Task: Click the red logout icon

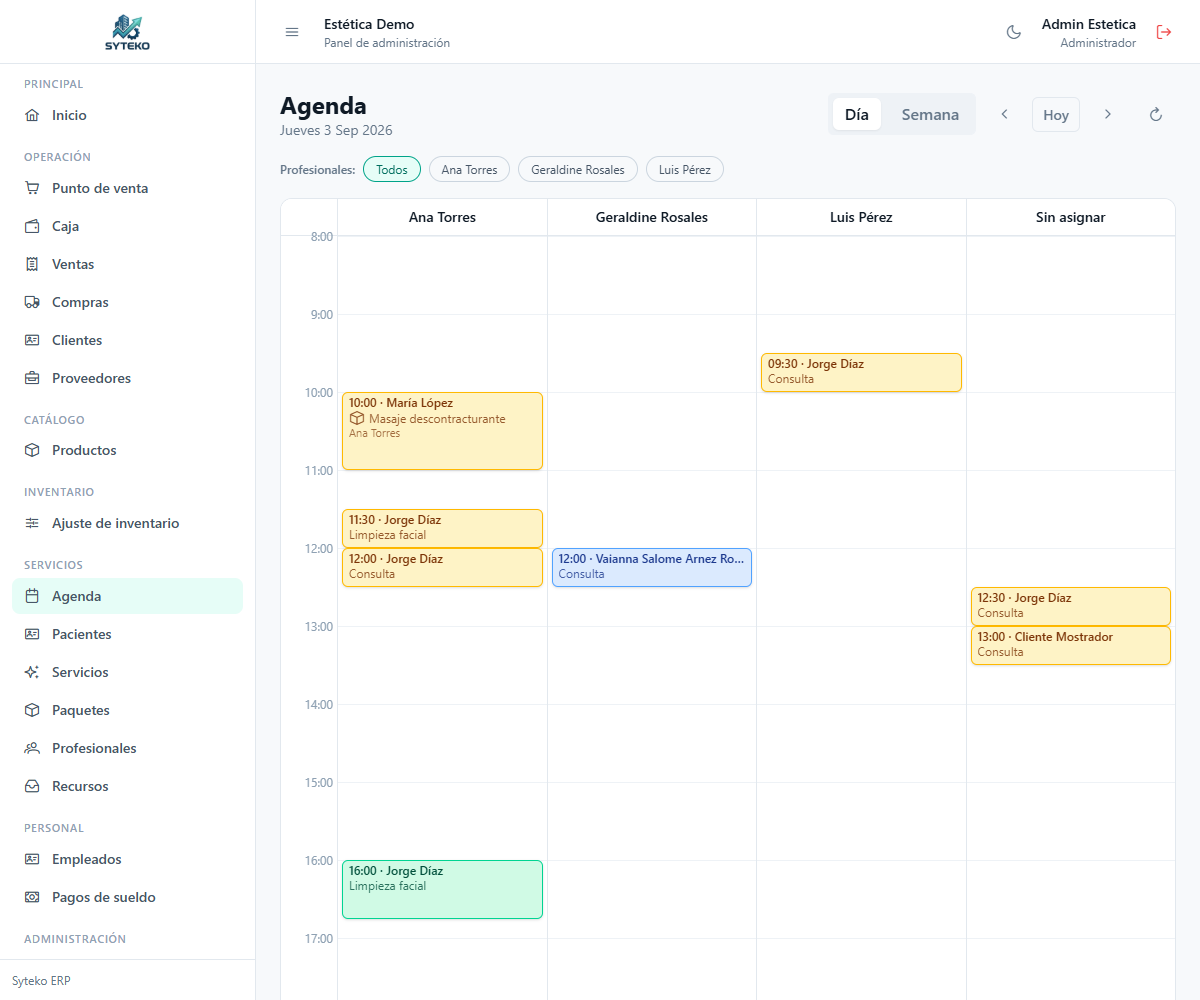Action: (1164, 32)
